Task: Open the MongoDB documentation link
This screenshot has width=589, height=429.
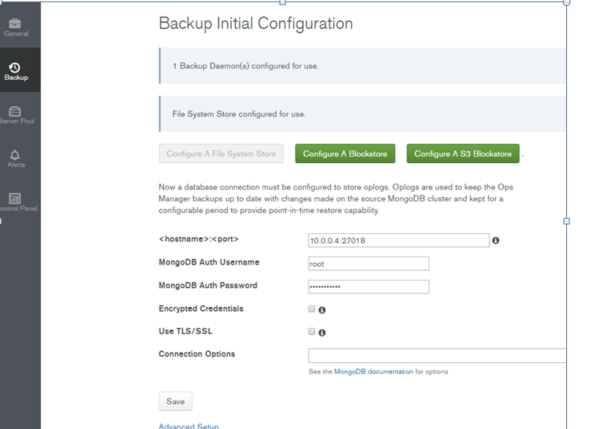Action: (x=374, y=372)
